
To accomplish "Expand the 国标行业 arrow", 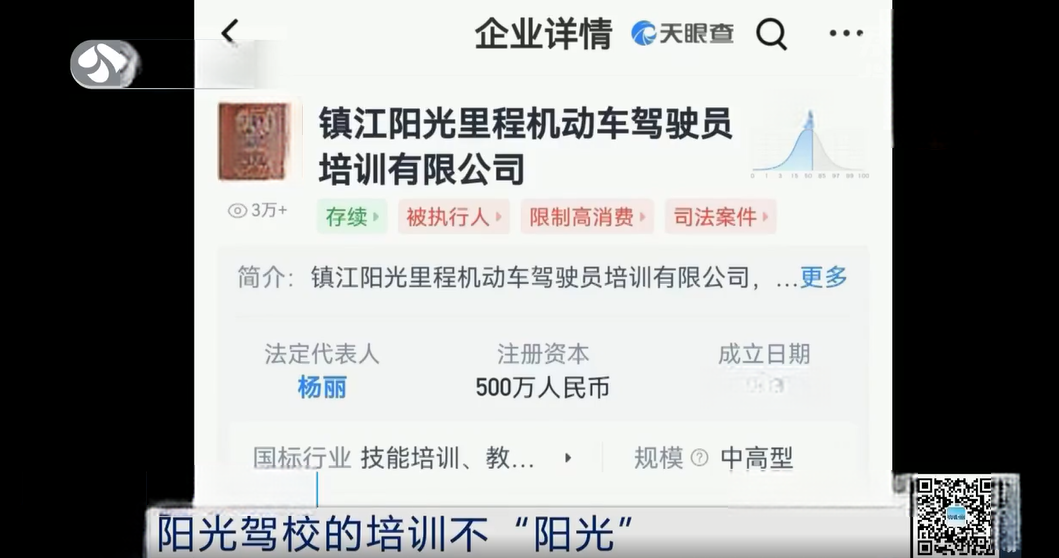I will (x=568, y=458).
